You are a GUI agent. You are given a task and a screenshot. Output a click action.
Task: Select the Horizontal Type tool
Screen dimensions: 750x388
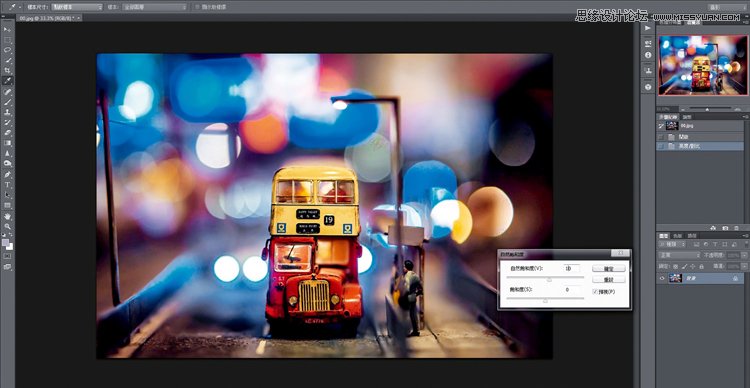(x=8, y=184)
